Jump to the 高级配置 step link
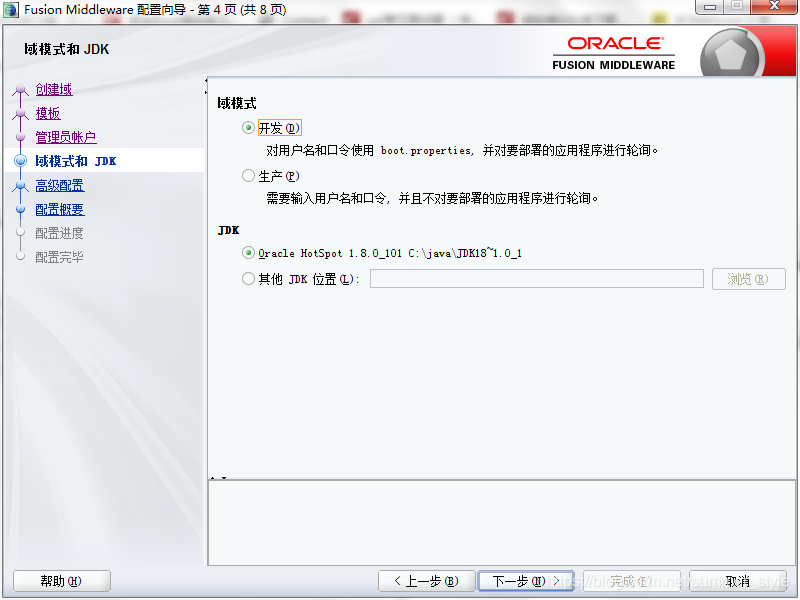800x600 pixels. (60, 185)
